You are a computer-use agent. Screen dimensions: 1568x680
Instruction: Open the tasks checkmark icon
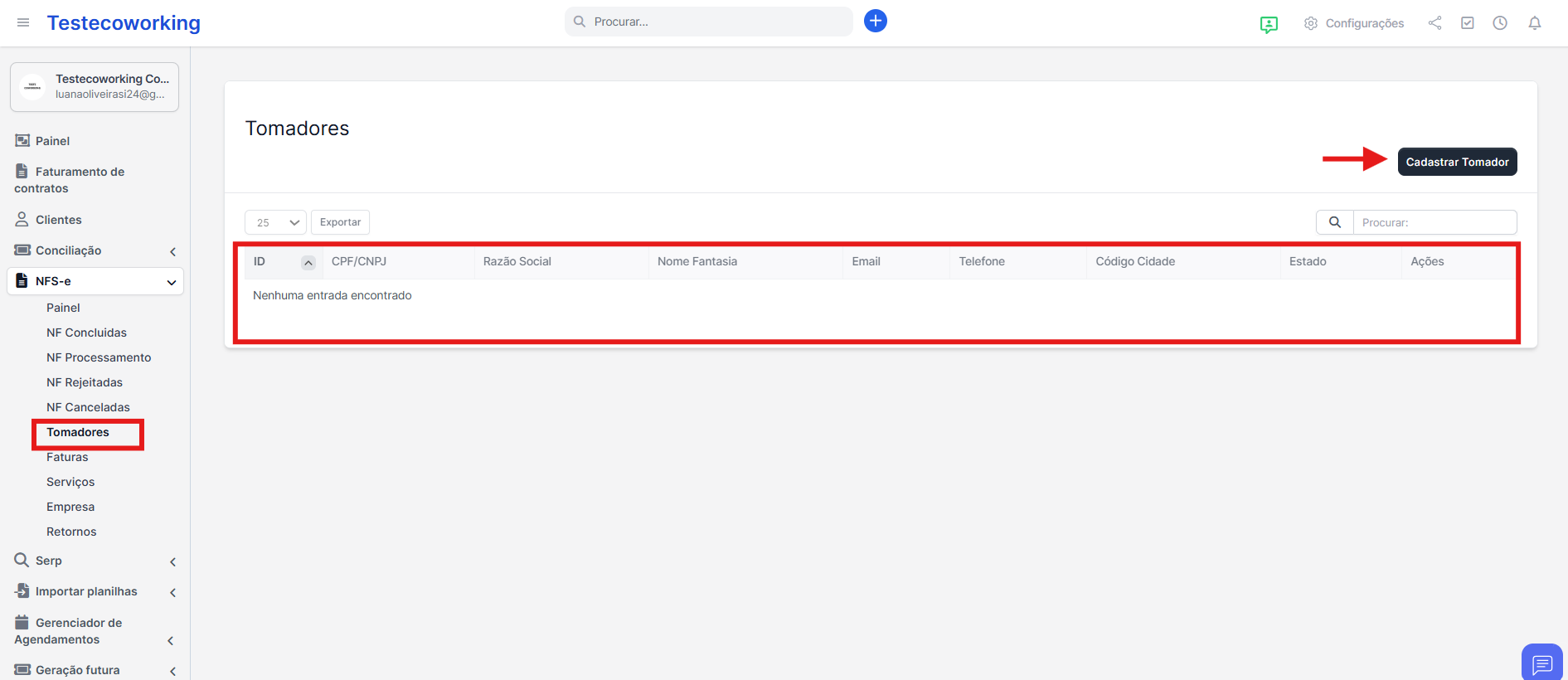tap(1467, 23)
